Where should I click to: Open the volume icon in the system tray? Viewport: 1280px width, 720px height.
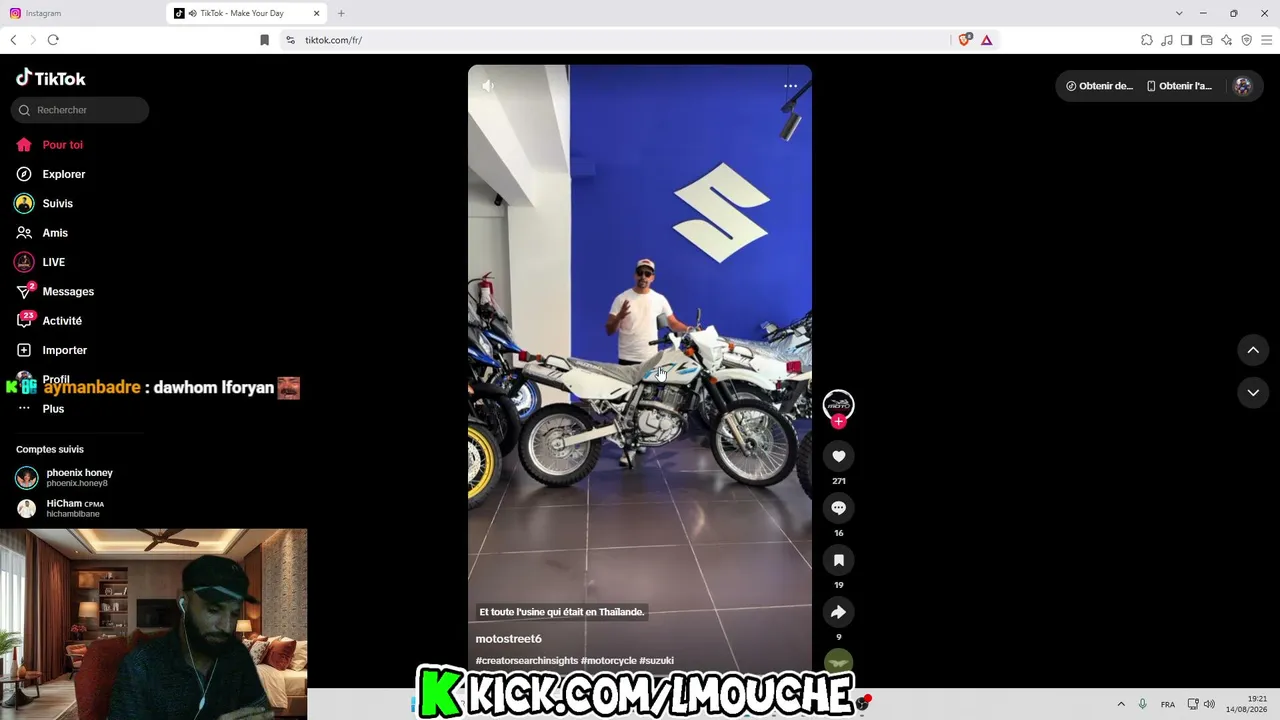pos(1209,704)
